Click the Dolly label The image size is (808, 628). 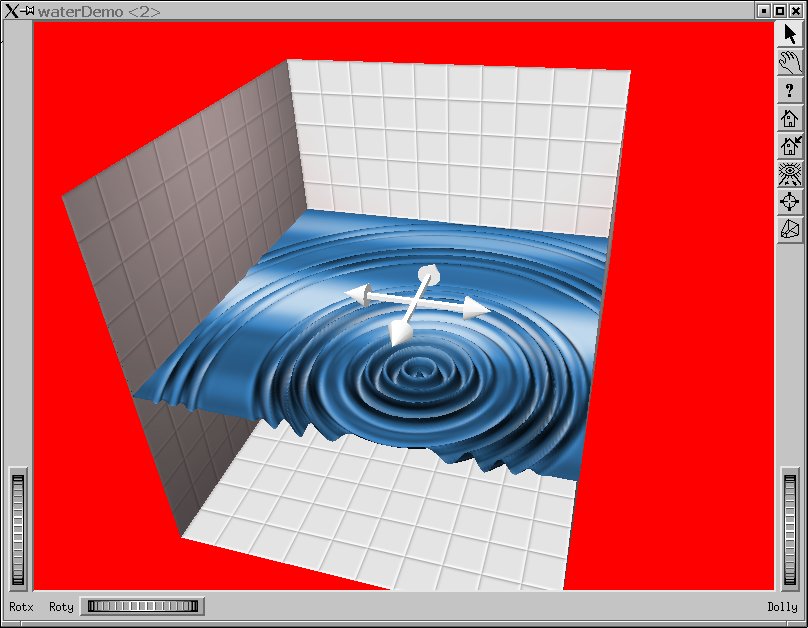click(x=782, y=607)
